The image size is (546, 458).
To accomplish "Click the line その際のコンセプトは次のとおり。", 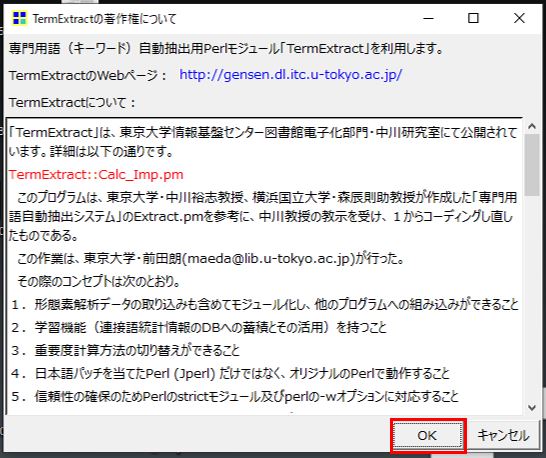I will pos(99,281).
